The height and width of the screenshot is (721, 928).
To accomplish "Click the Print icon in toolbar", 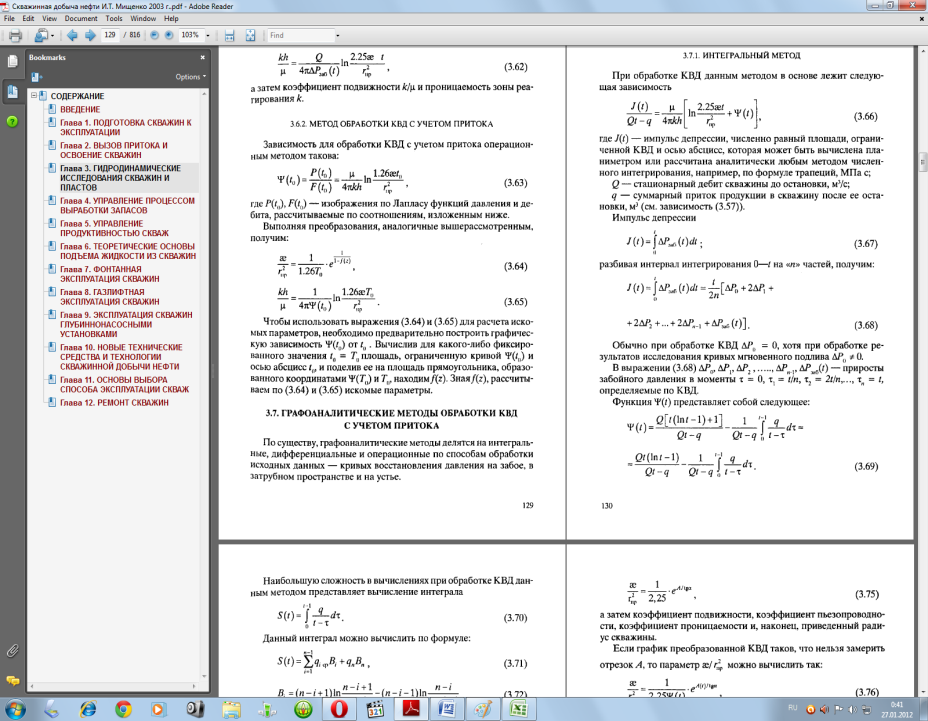I will (15, 36).
